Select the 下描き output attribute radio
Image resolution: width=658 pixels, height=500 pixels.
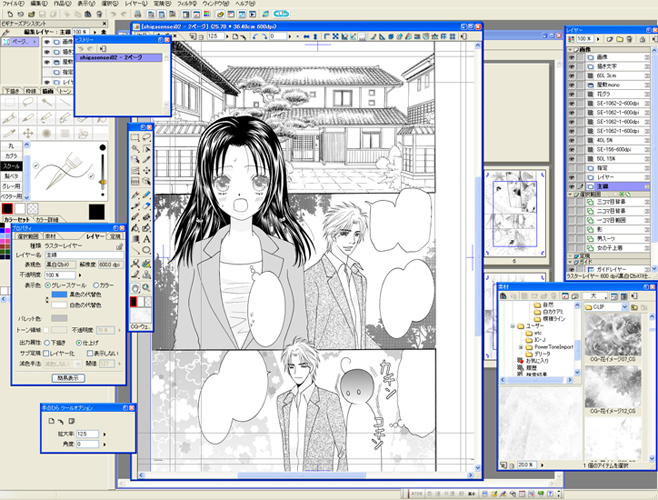[47, 343]
